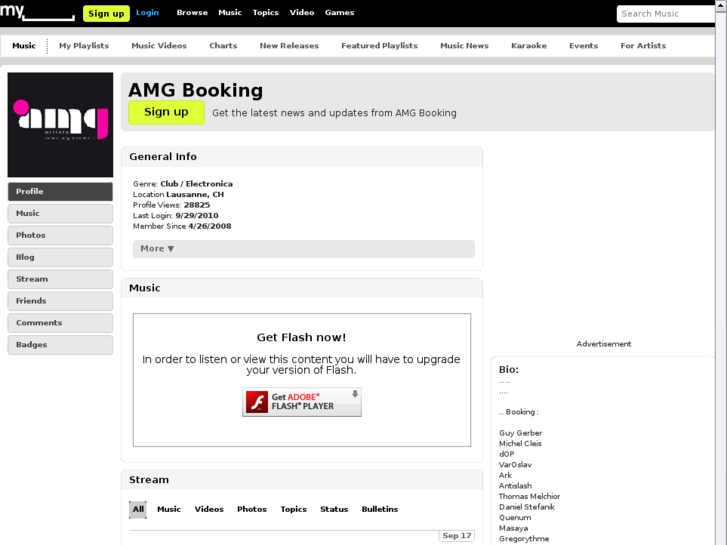Click the yellow Sign up button in top bar
The width and height of the screenshot is (727, 545).
[106, 13]
